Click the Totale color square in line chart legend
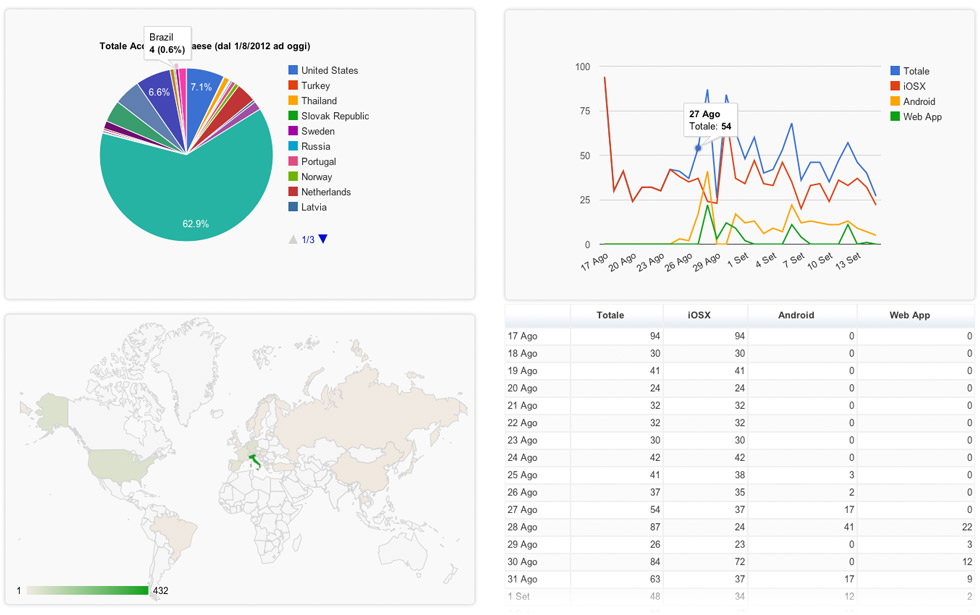Viewport: 980px width, 615px height. pyautogui.click(x=895, y=71)
